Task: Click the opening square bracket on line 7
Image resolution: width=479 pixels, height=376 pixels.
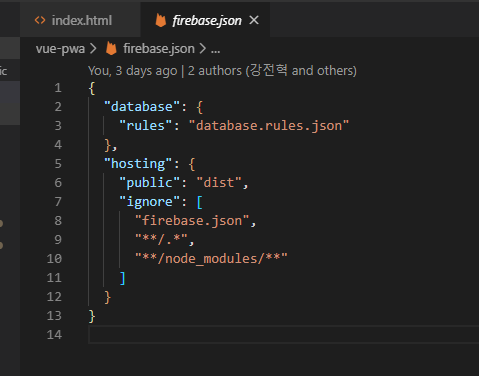Action: click(199, 202)
